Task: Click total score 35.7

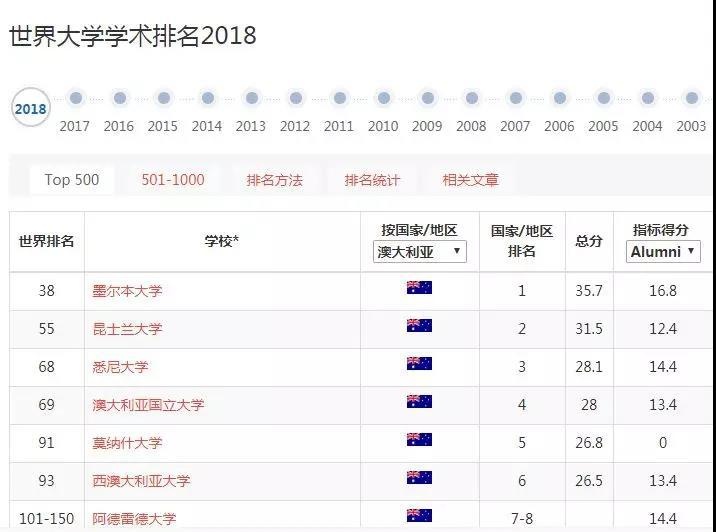Action: pos(589,291)
